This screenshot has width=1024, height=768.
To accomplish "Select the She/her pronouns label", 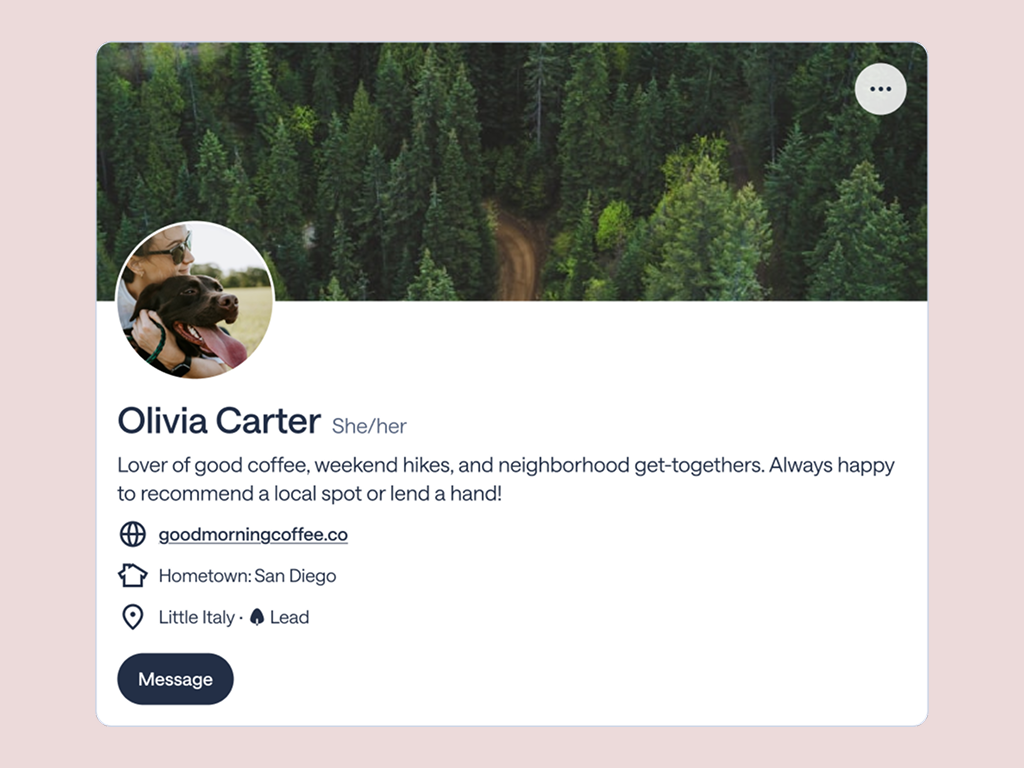I will (x=369, y=426).
